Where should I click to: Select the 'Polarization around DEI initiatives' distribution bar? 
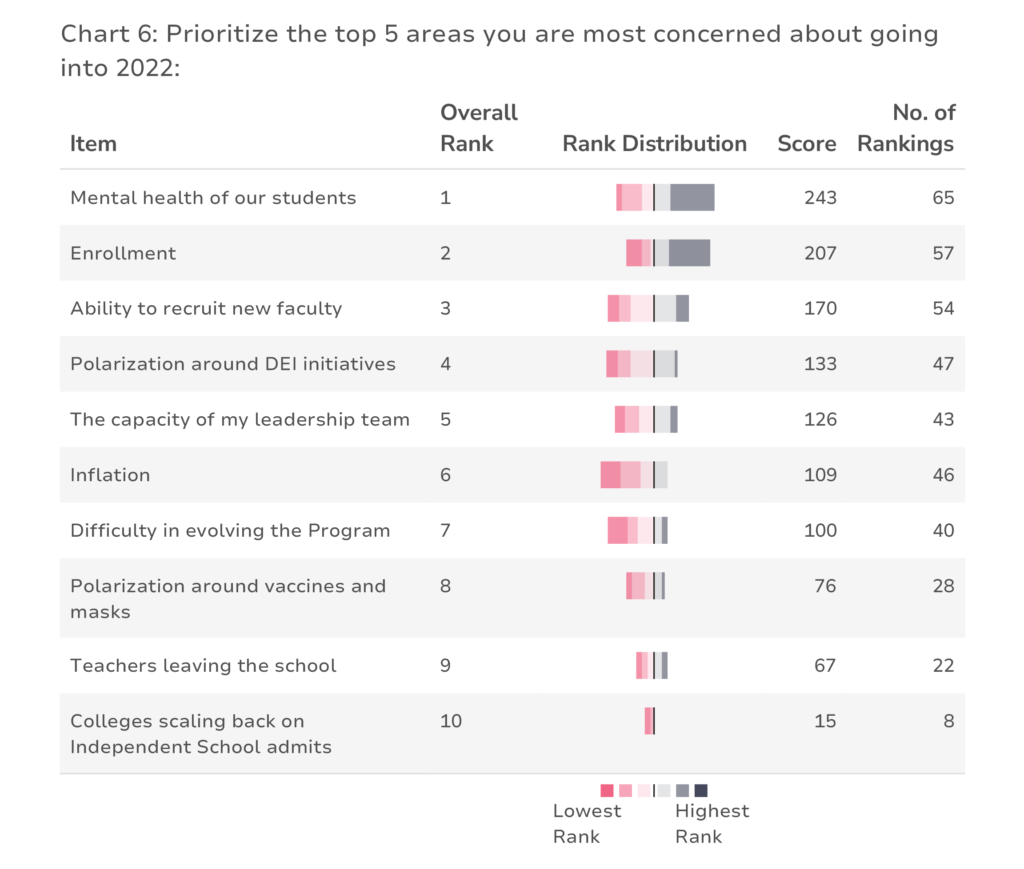(x=642, y=364)
